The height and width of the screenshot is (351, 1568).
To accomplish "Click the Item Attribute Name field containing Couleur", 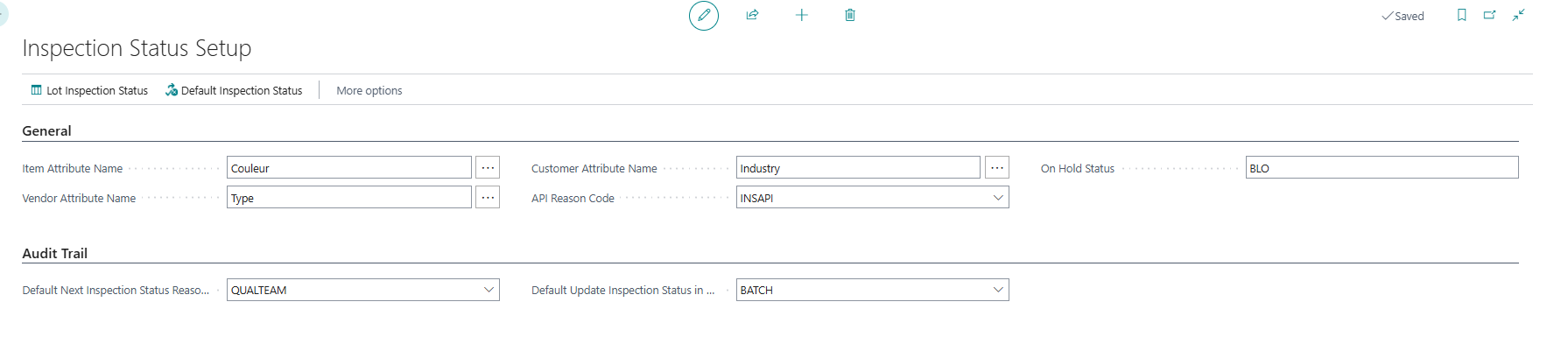I will point(348,168).
